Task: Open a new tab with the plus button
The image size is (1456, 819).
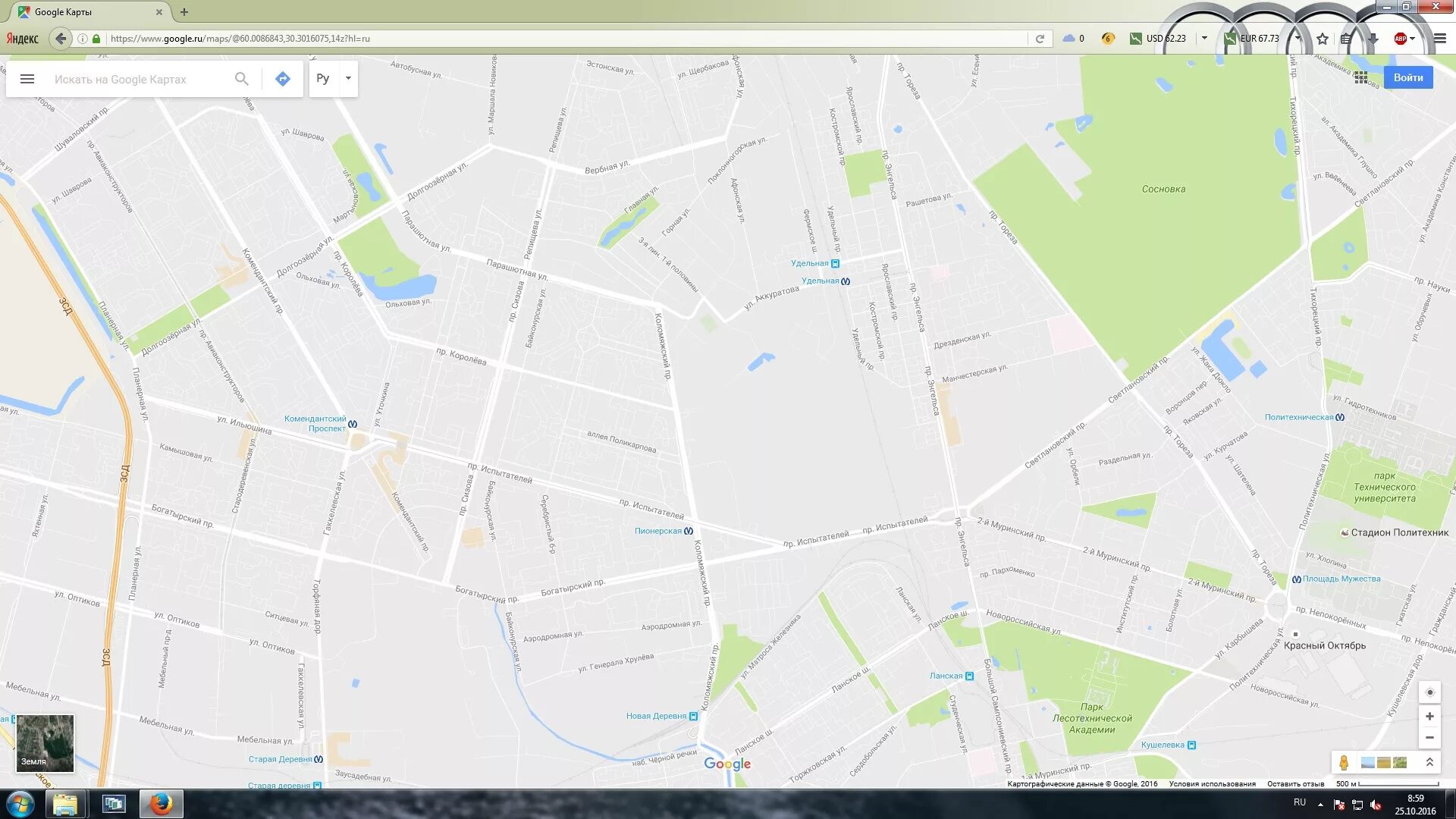Action: click(184, 12)
